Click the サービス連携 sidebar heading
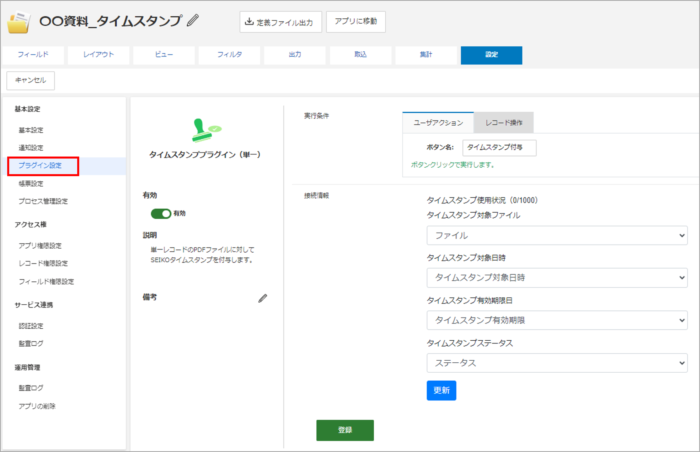Viewport: 700px width, 452px height. 33,305
